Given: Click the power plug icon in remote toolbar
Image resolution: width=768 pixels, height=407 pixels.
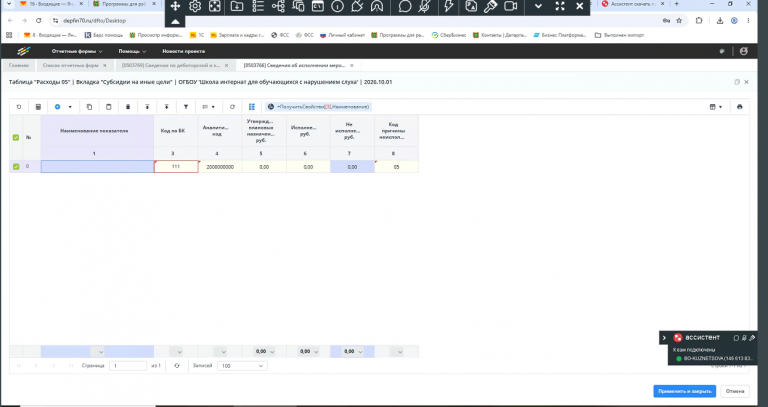Looking at the screenshot, I should pos(358,6).
